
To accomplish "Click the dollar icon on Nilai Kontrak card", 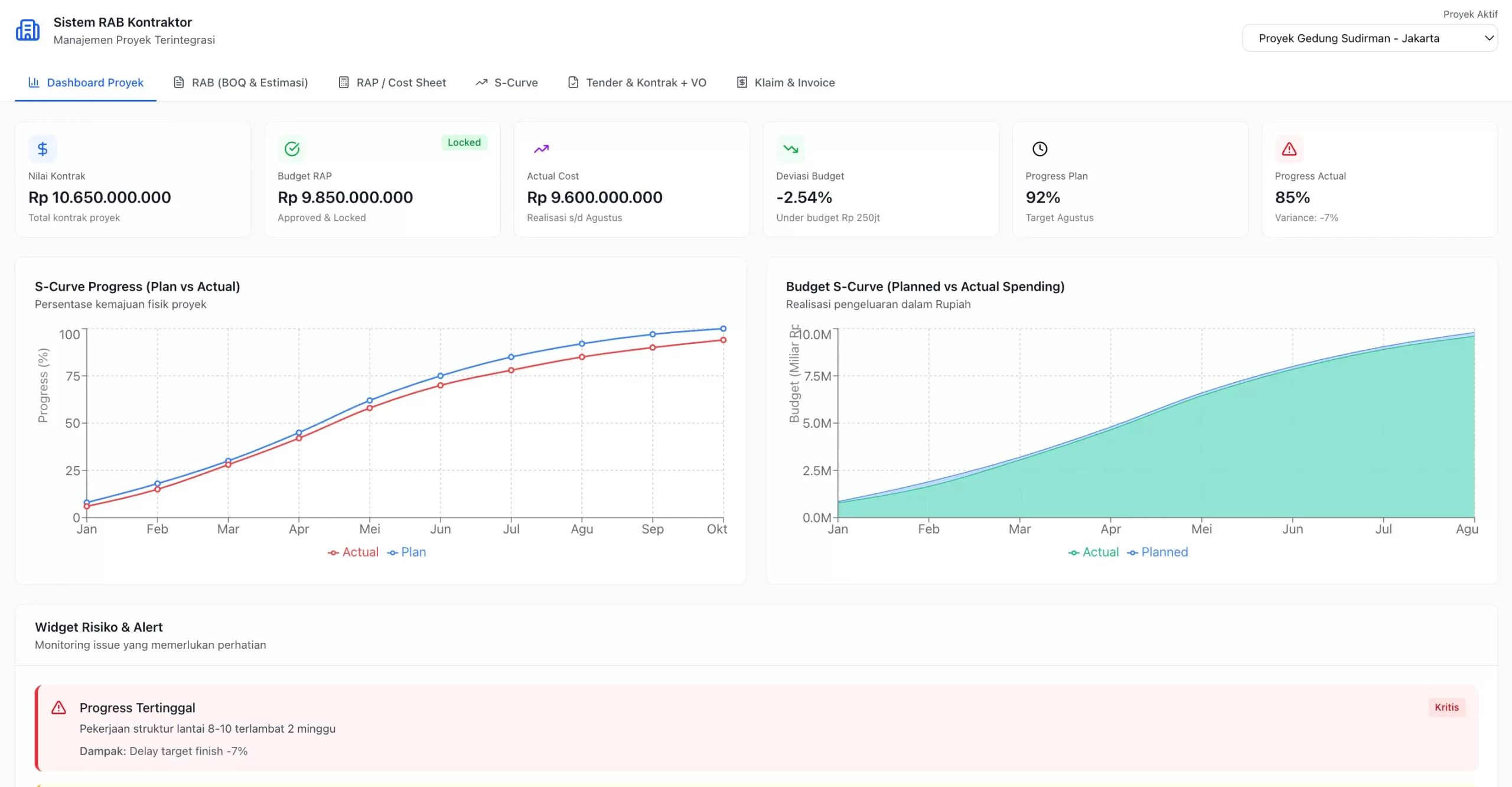I will pos(43,149).
